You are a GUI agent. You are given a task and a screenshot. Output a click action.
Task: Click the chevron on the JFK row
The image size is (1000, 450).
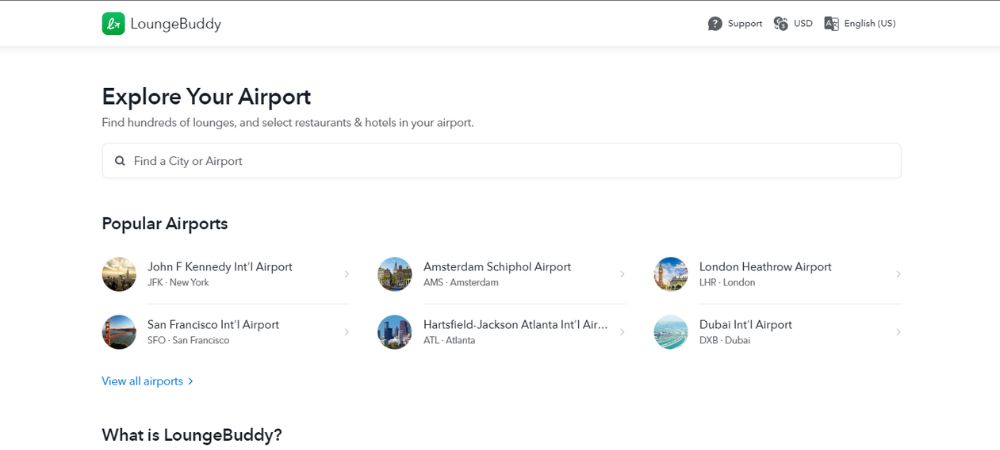pos(346,274)
